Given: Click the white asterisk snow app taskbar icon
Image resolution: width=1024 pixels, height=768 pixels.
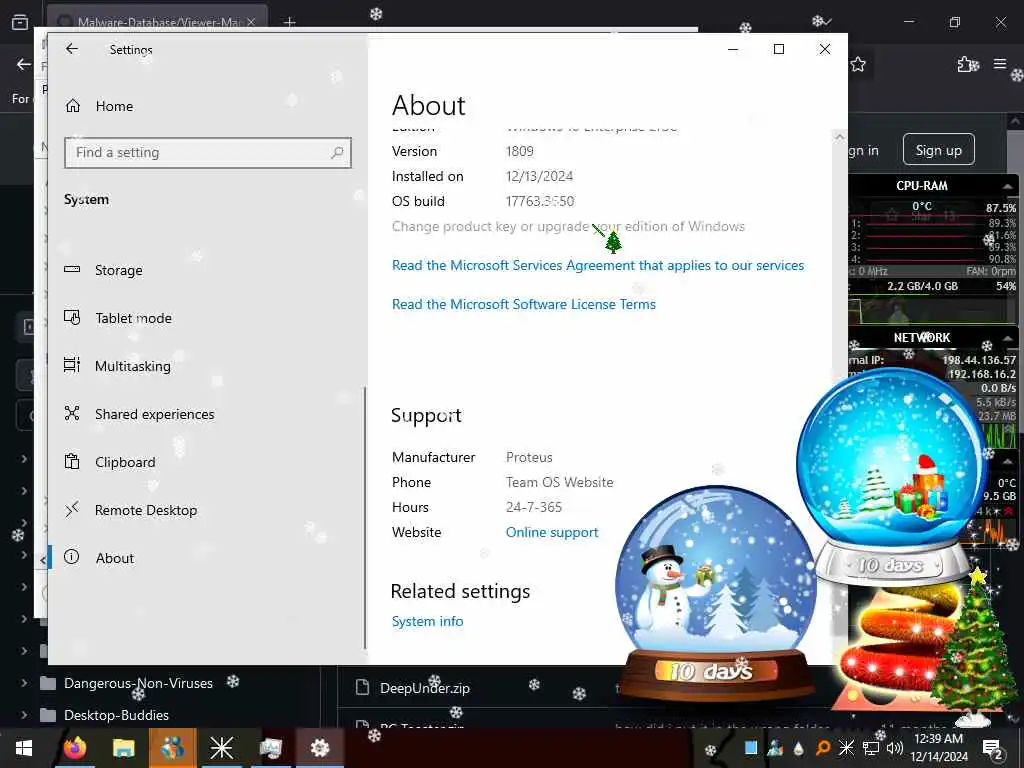Looking at the screenshot, I should [221, 748].
